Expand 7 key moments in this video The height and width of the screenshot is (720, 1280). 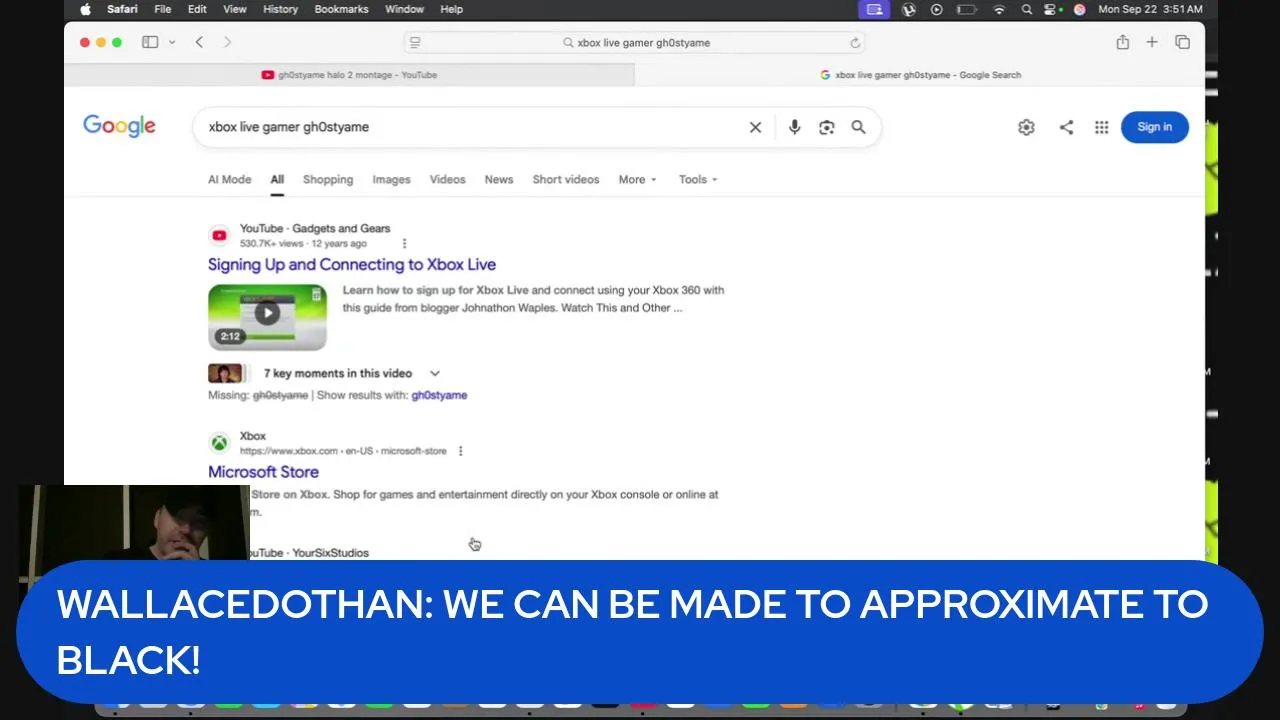[x=351, y=373]
